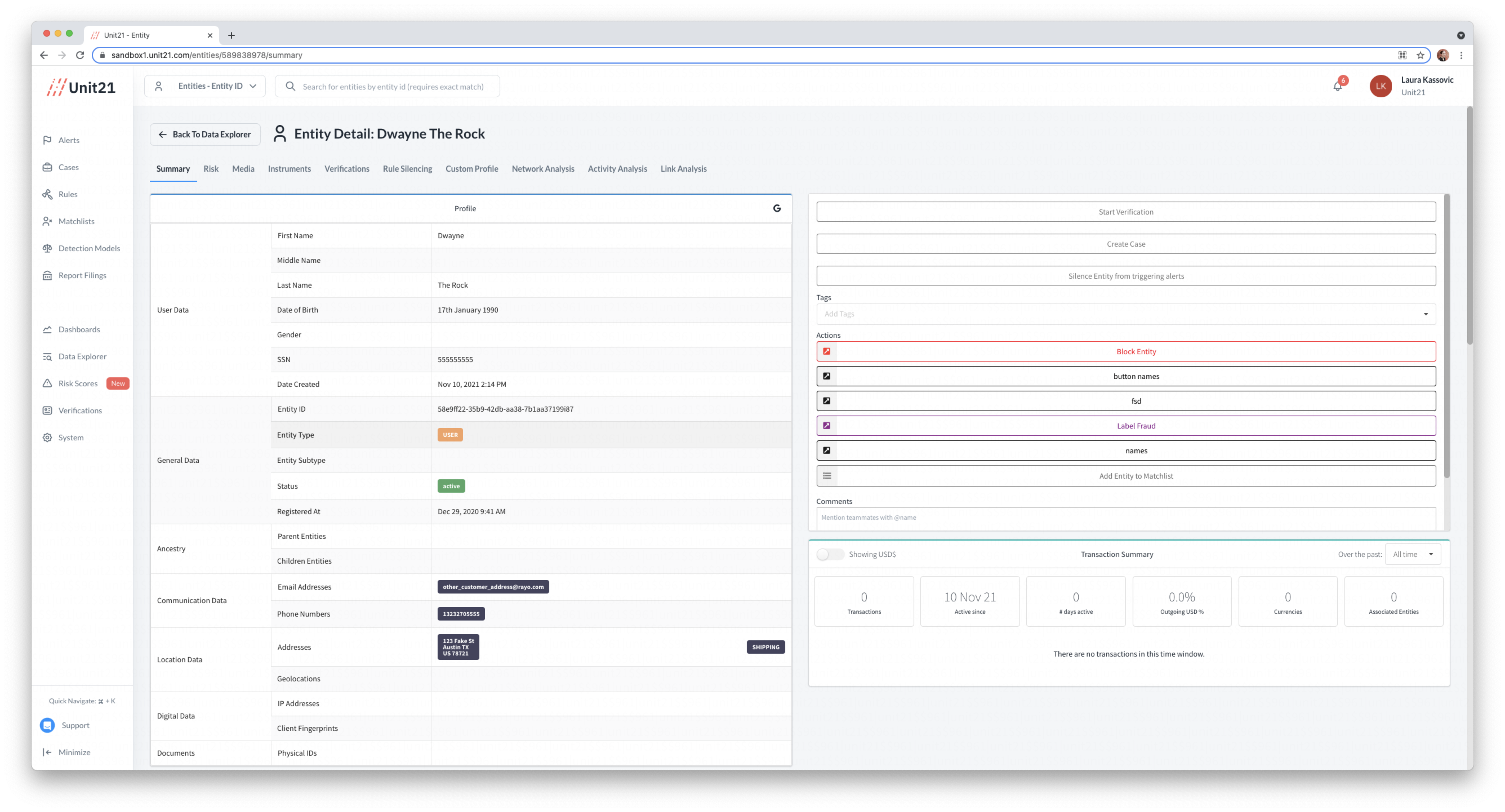Click the Google search icon in Profile header
1505x812 pixels.
click(x=776, y=209)
